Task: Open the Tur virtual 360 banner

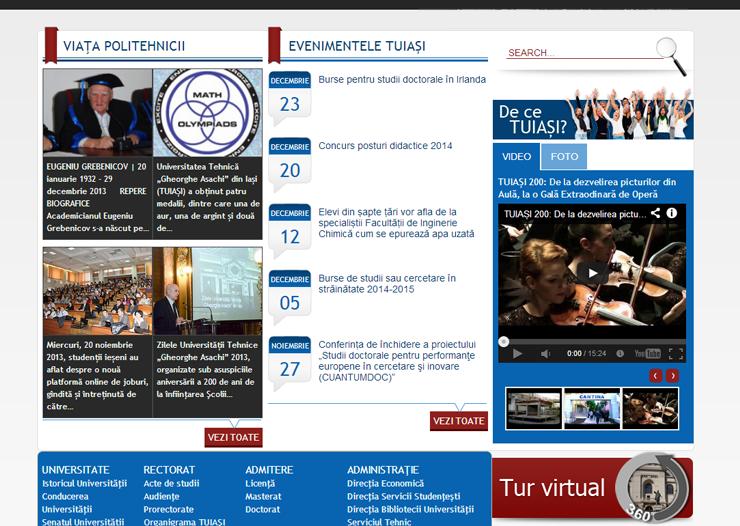Action: point(592,487)
